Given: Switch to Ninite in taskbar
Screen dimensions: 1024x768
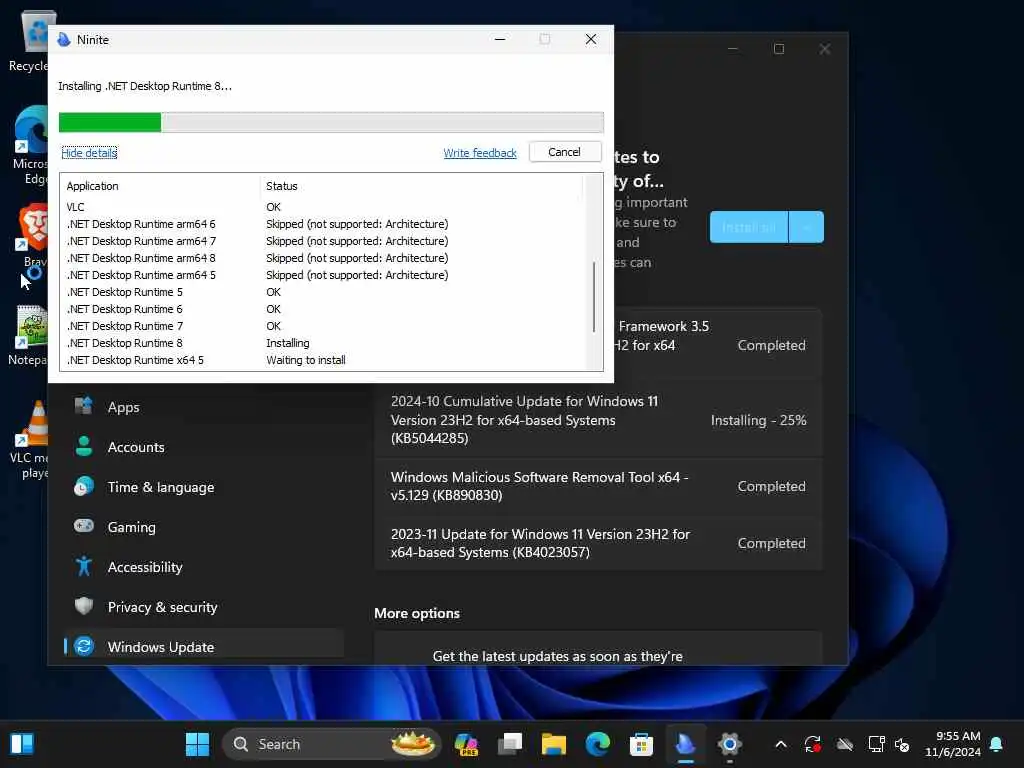Looking at the screenshot, I should (x=686, y=744).
